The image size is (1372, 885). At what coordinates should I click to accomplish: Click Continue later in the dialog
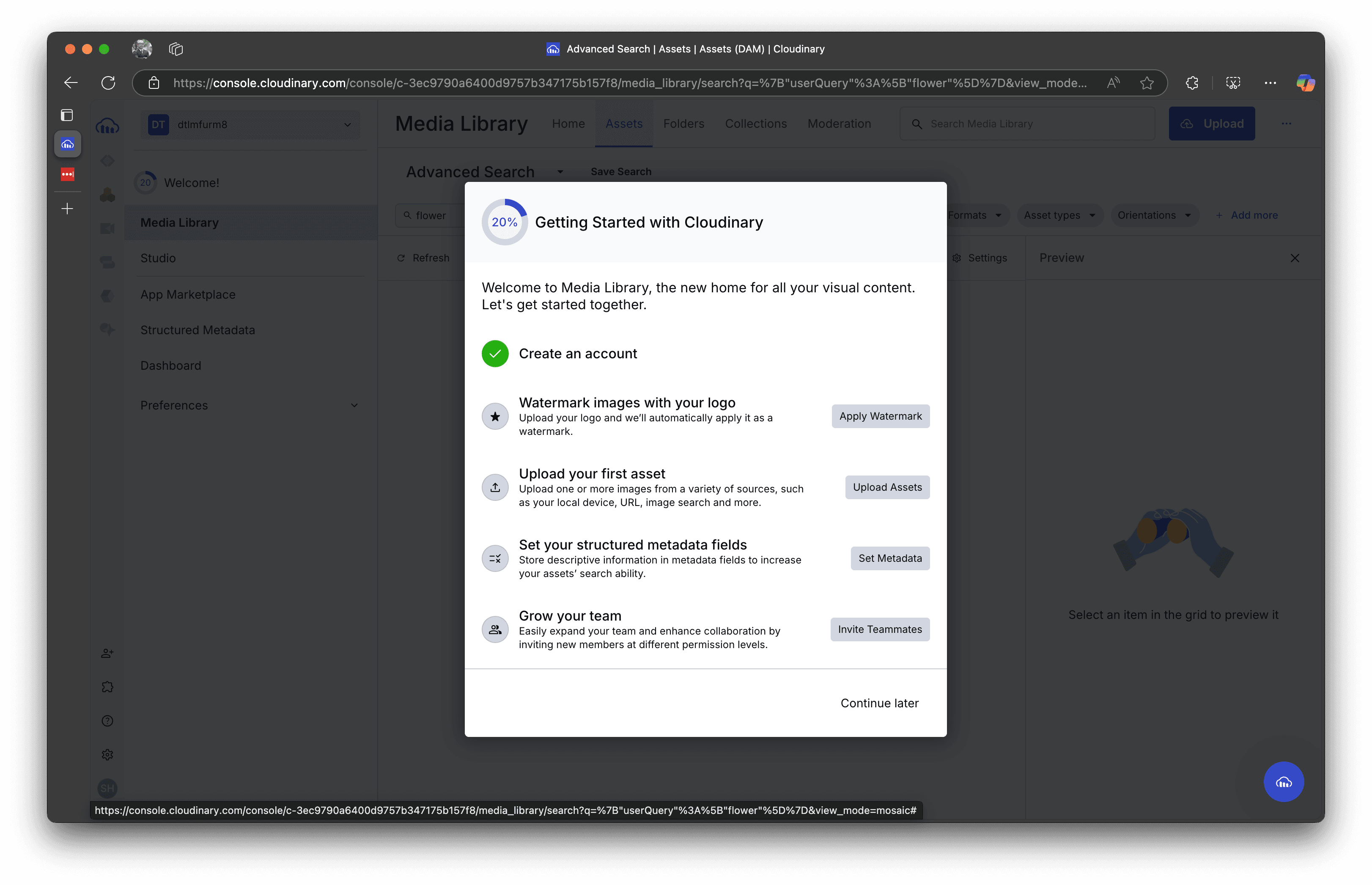click(879, 703)
